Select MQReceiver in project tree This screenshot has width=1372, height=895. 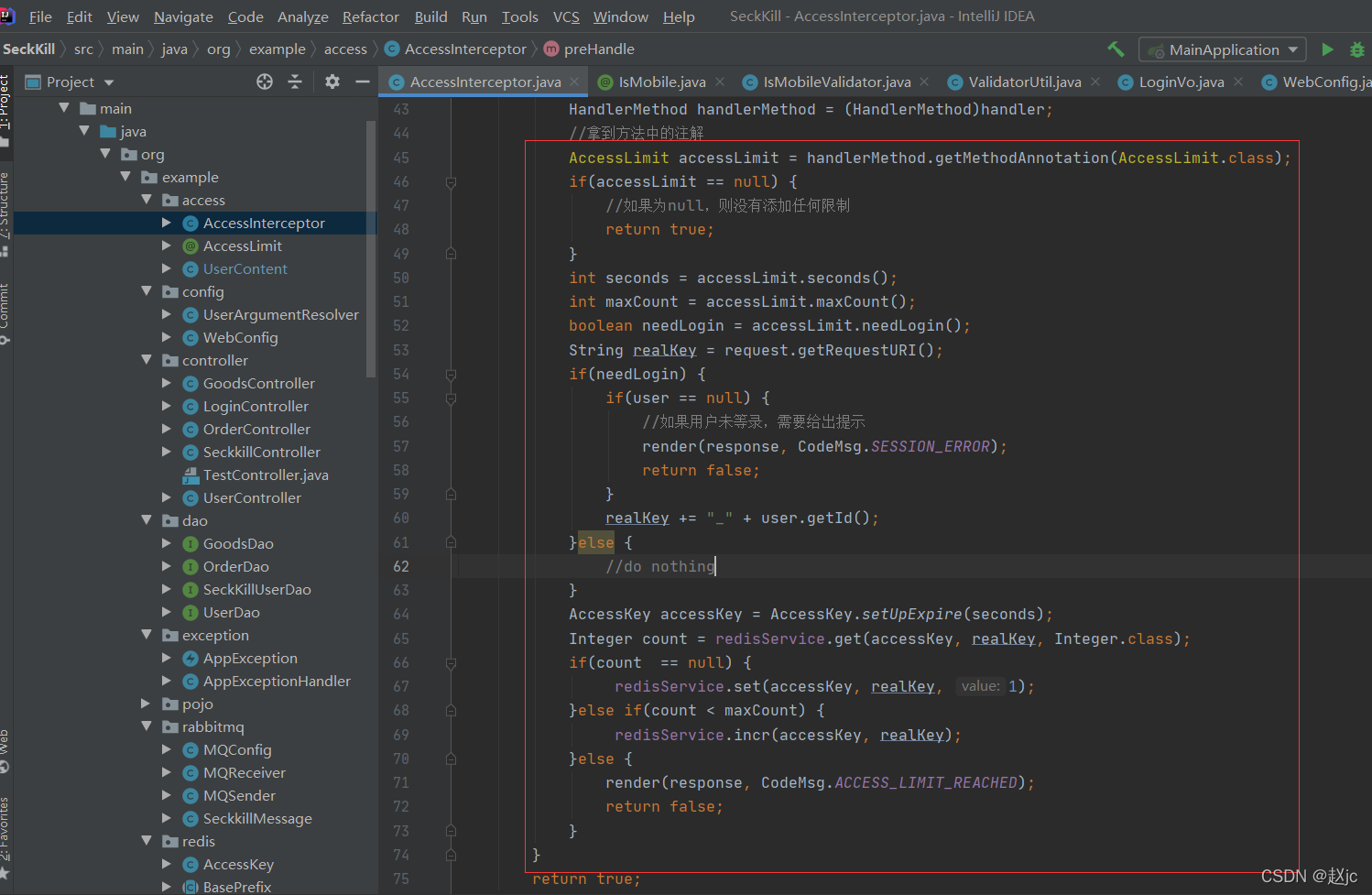tap(244, 772)
